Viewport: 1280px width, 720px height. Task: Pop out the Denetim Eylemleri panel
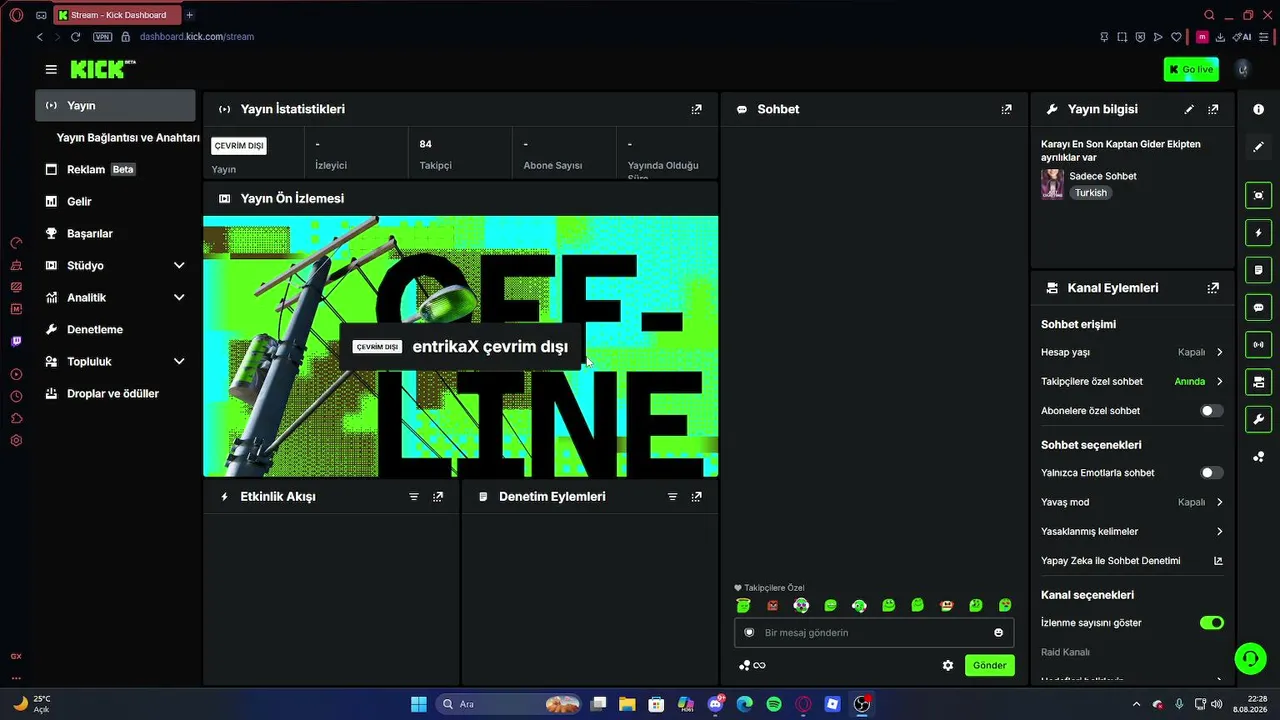point(696,497)
